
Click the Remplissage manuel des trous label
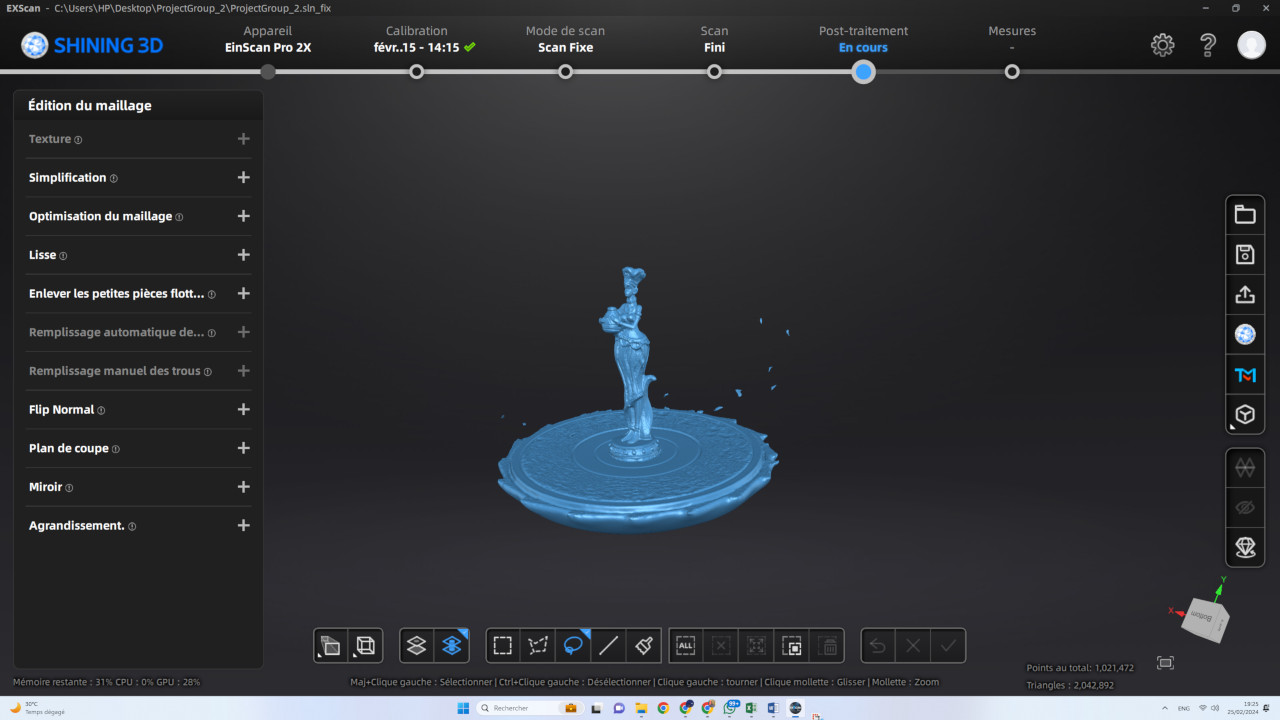click(x=115, y=371)
